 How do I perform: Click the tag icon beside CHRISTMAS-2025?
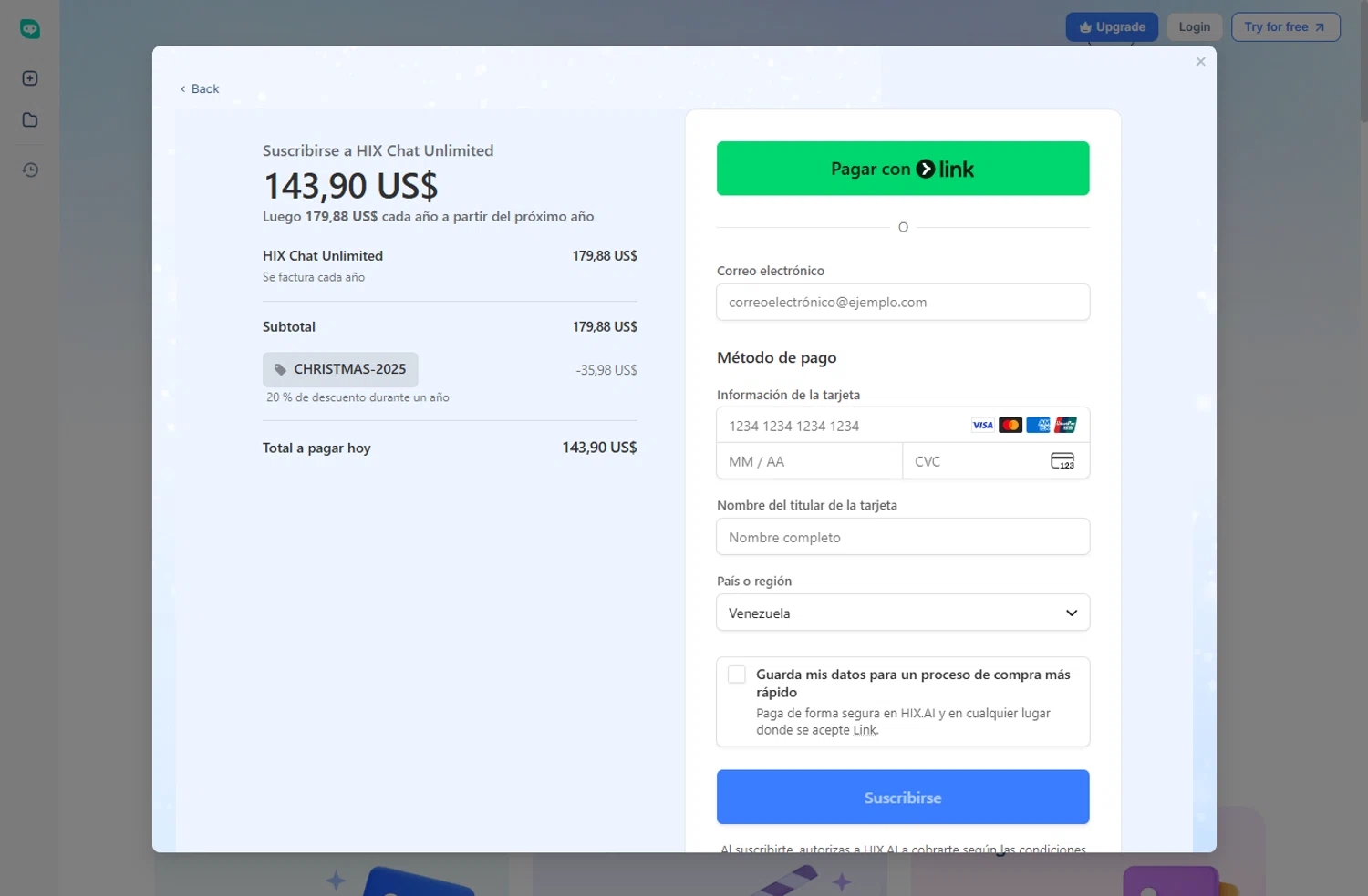point(280,369)
